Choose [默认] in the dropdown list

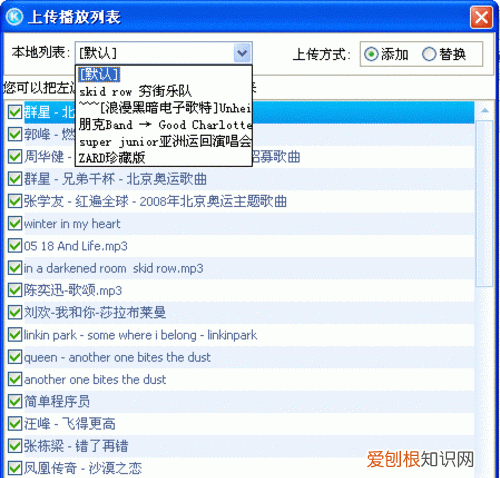pos(163,74)
